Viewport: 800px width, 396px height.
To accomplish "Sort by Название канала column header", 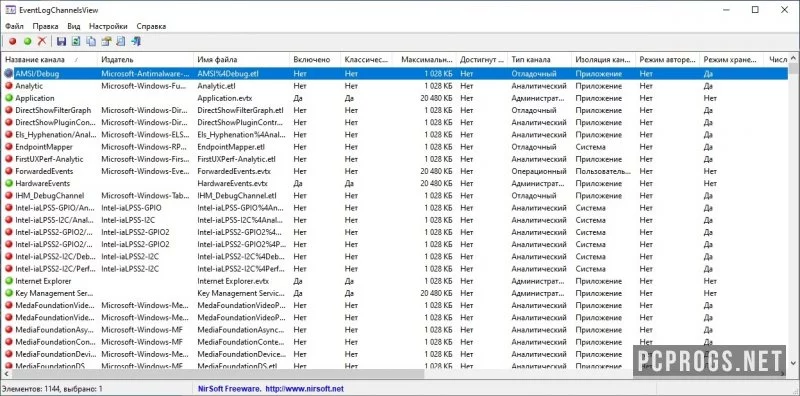I will tap(49, 60).
